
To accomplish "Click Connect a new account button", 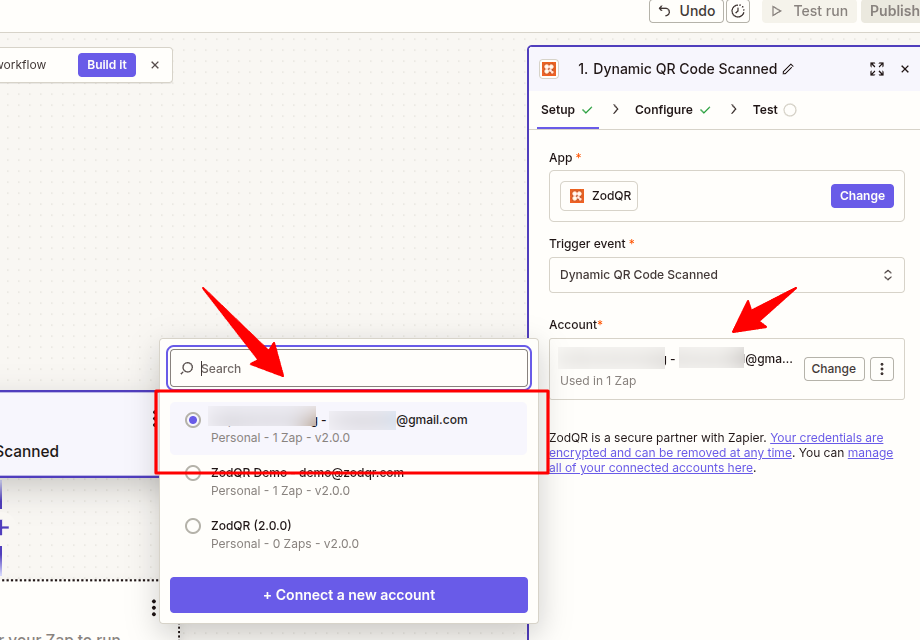I will coord(349,595).
